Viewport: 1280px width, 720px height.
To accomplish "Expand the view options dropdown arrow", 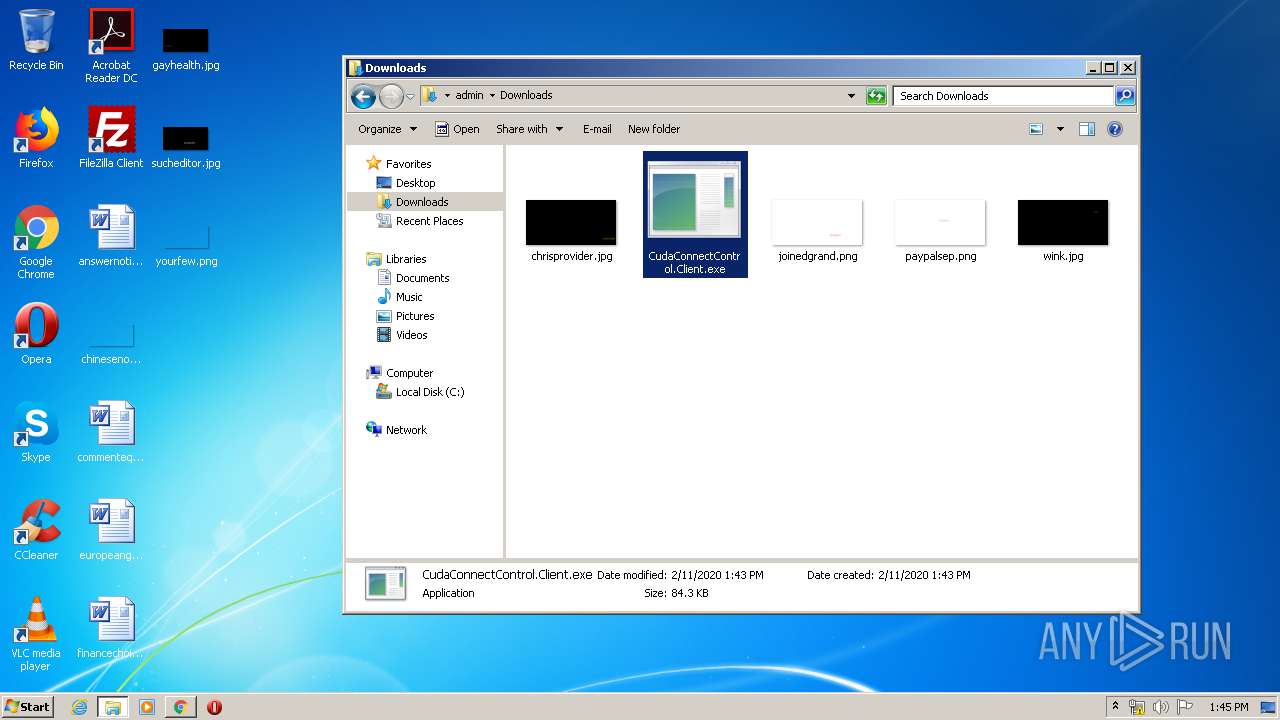I will click(1060, 129).
